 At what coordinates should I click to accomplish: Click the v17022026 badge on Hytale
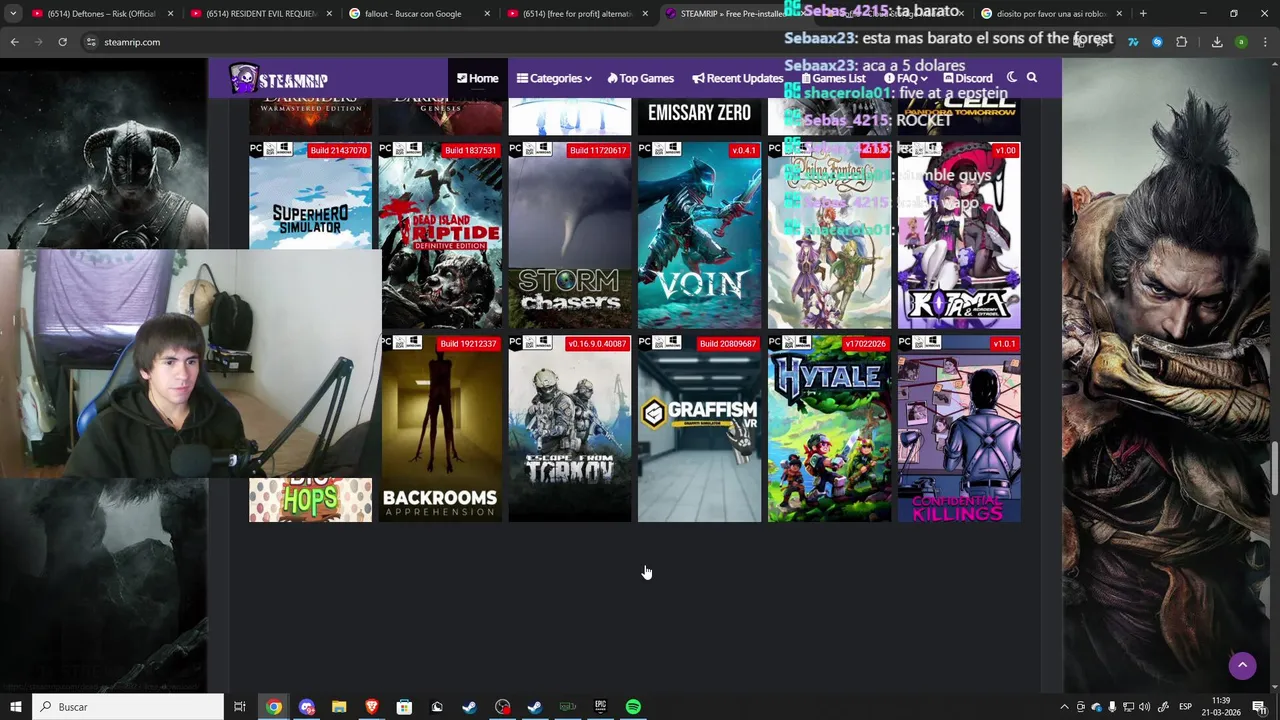pyautogui.click(x=865, y=344)
